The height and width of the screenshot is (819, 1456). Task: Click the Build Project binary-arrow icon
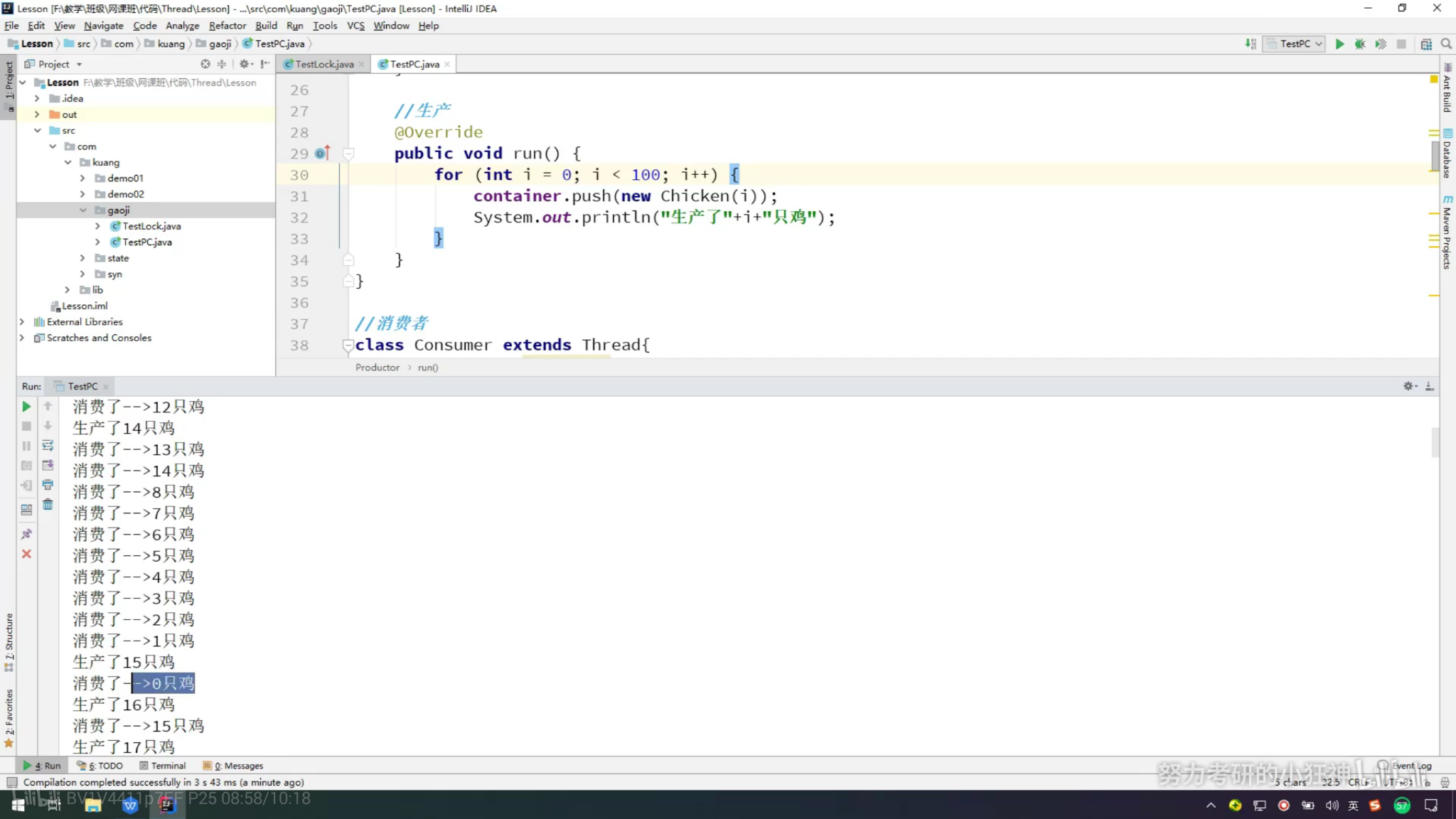(x=1251, y=44)
